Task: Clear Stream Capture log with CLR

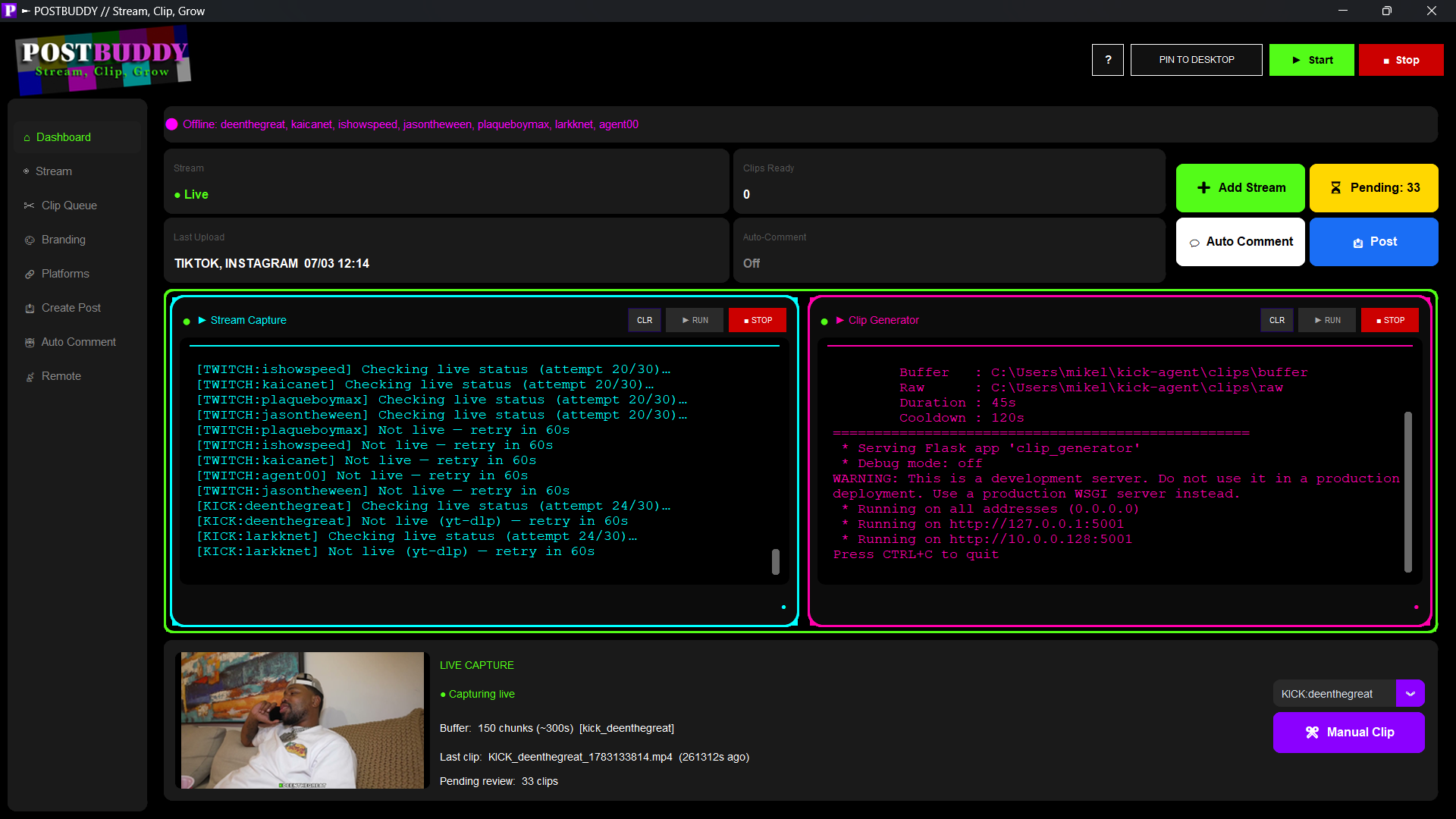Action: click(645, 320)
